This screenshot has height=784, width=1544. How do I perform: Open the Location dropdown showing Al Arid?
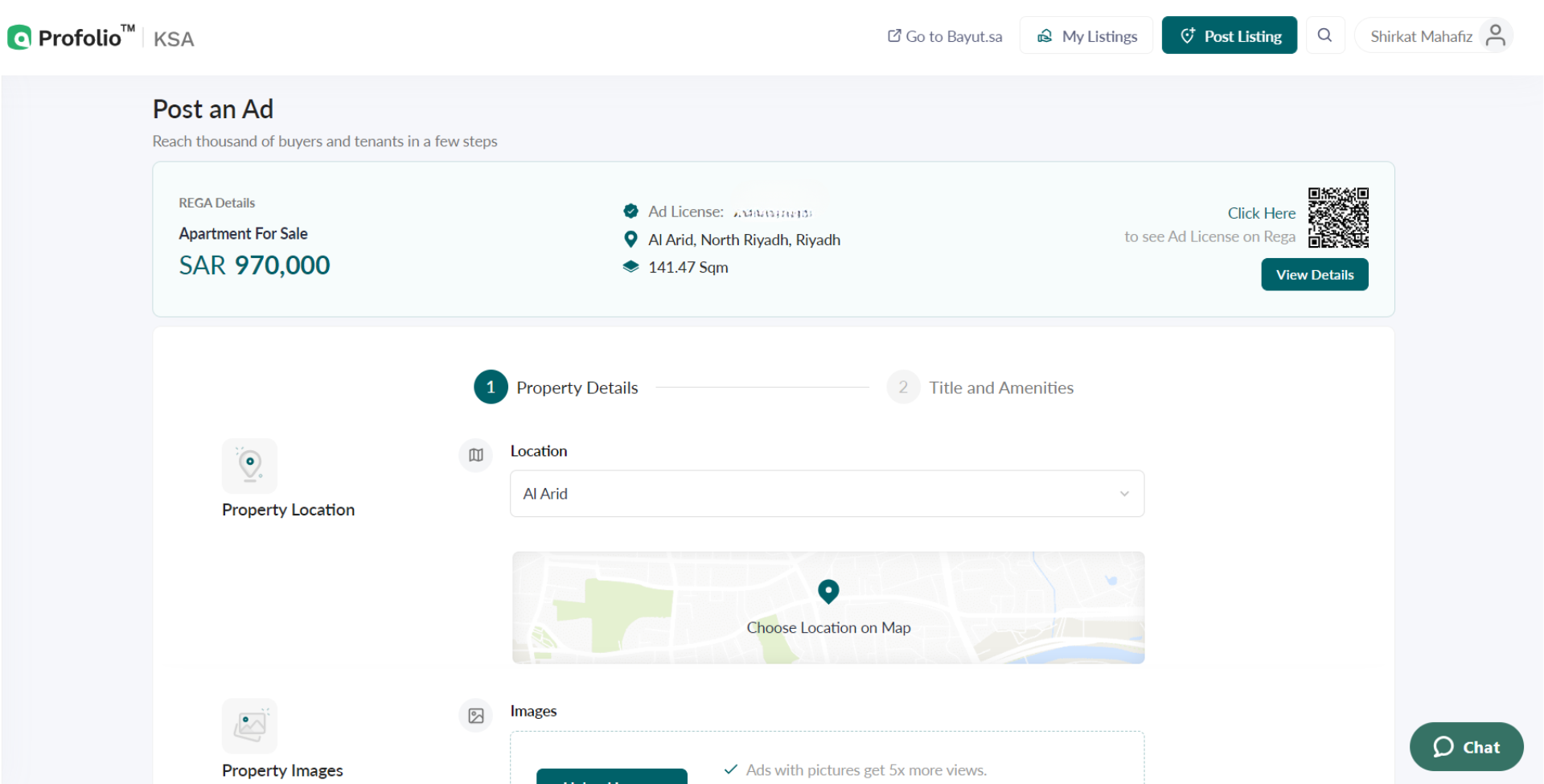(827, 494)
